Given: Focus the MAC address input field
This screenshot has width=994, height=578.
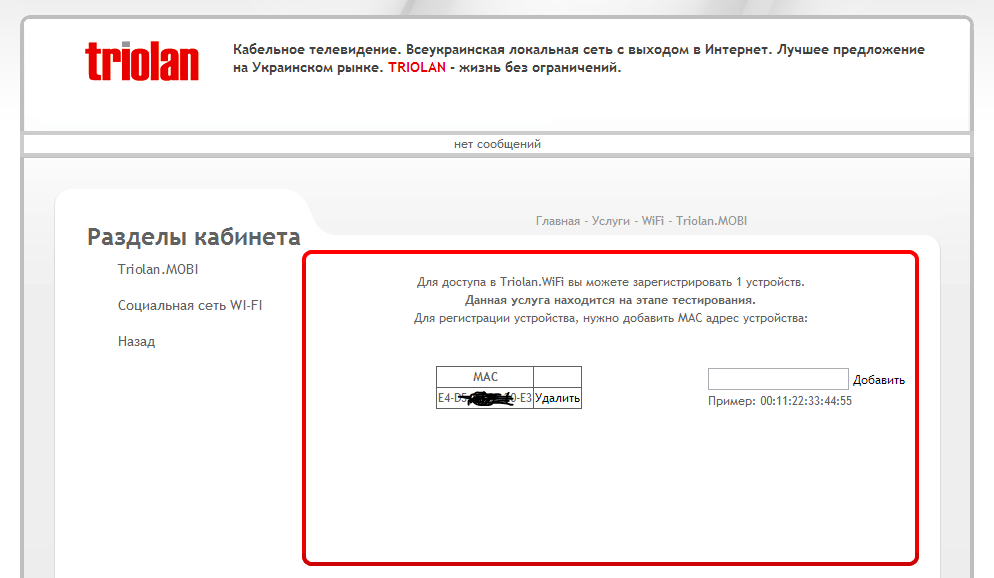Looking at the screenshot, I should (778, 379).
